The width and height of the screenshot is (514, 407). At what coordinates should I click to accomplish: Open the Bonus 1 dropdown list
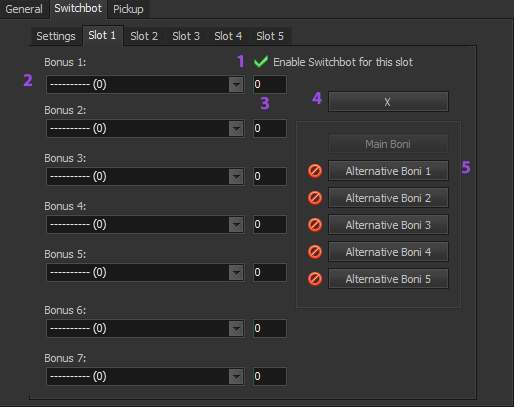(x=145, y=84)
